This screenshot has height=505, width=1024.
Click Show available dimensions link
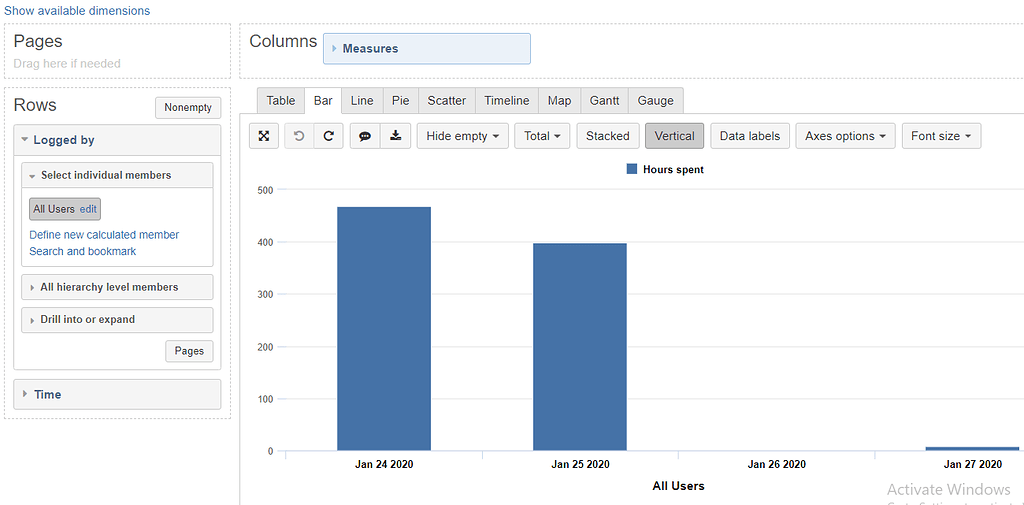(x=77, y=11)
